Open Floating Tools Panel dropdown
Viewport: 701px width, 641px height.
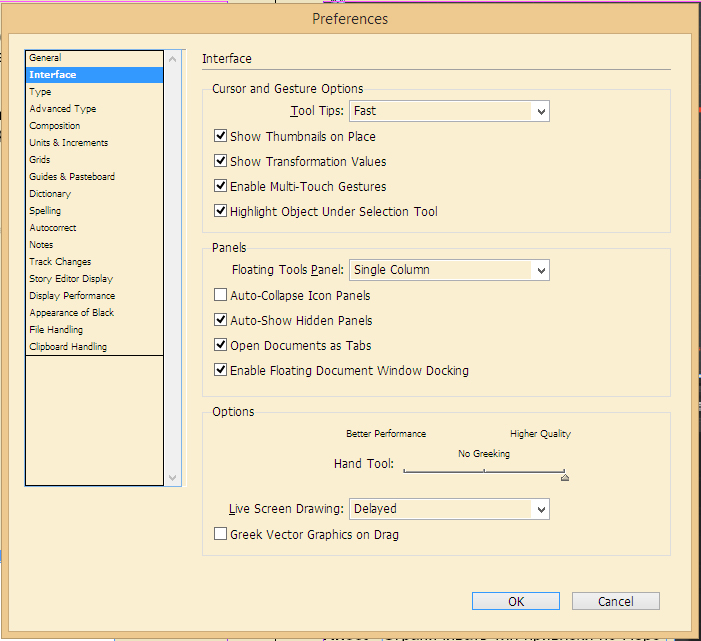(x=449, y=270)
